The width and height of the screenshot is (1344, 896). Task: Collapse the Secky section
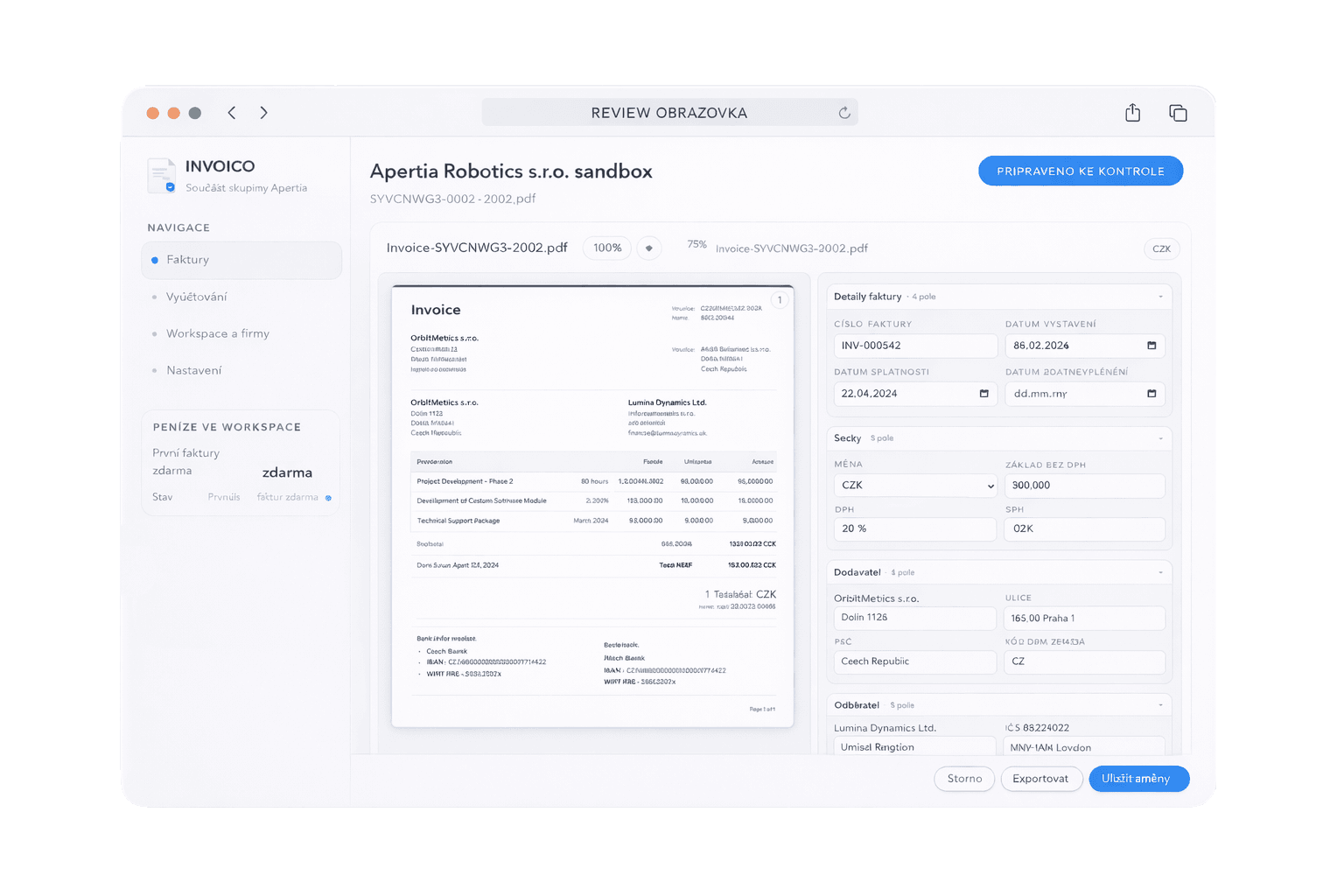click(1160, 438)
